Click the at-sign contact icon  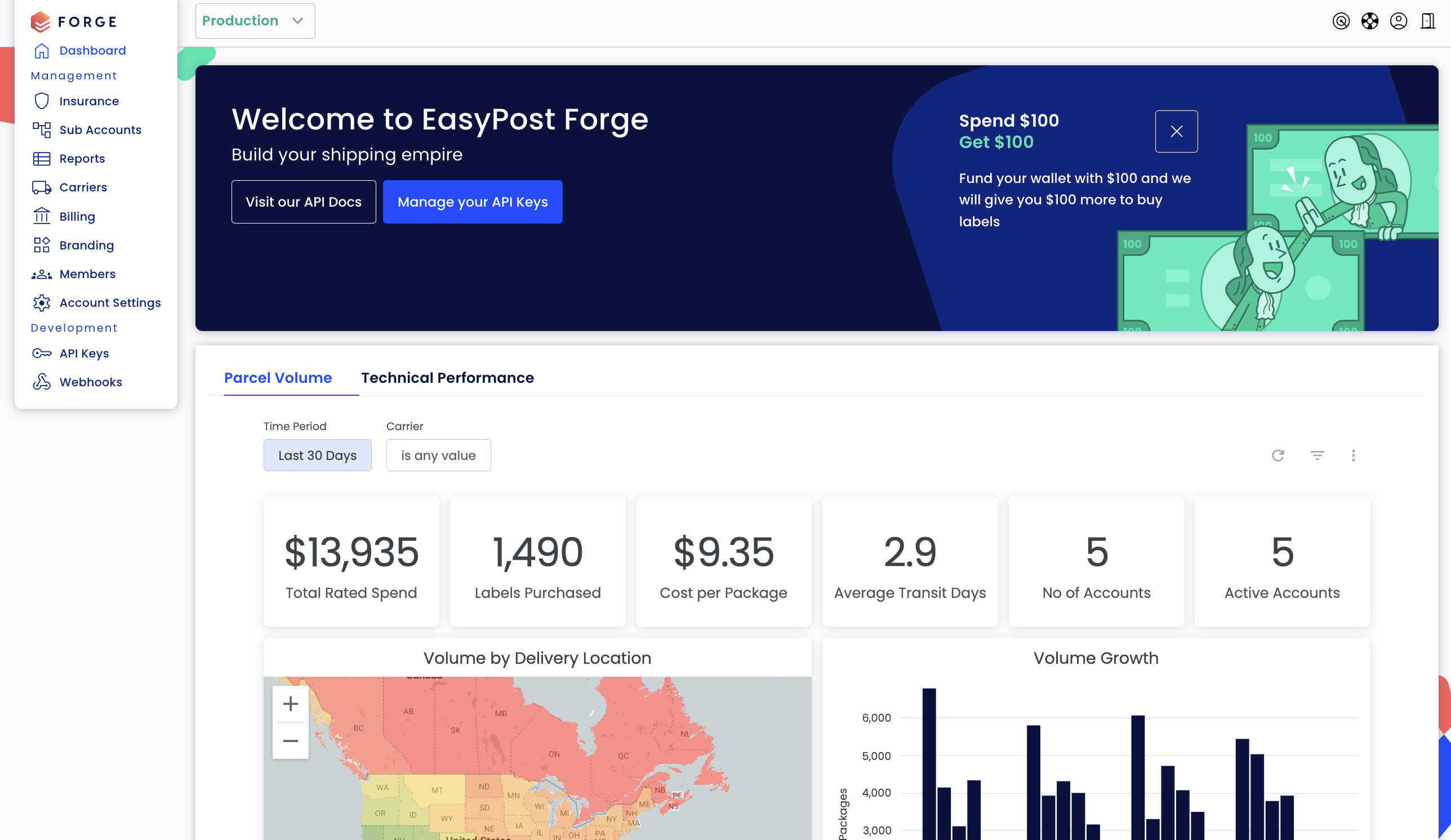(x=1341, y=21)
